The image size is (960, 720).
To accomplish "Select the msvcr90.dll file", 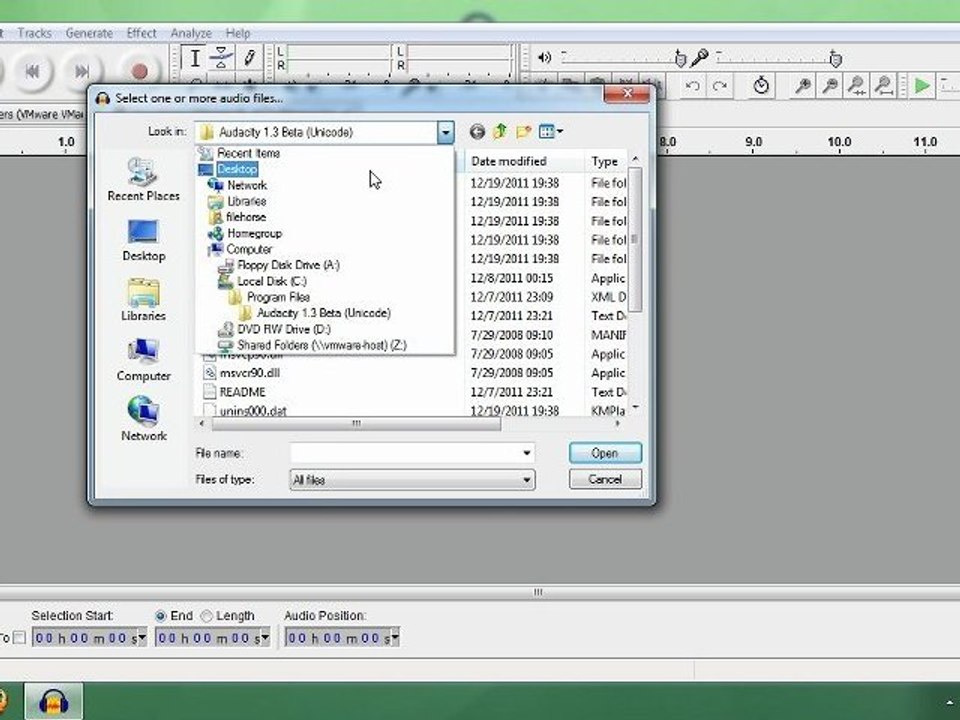I will coord(250,373).
